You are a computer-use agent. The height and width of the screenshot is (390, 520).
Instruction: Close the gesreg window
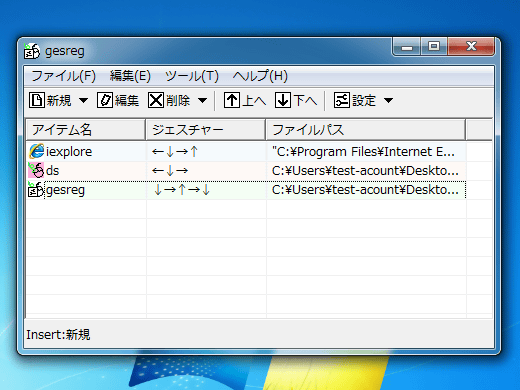471,46
